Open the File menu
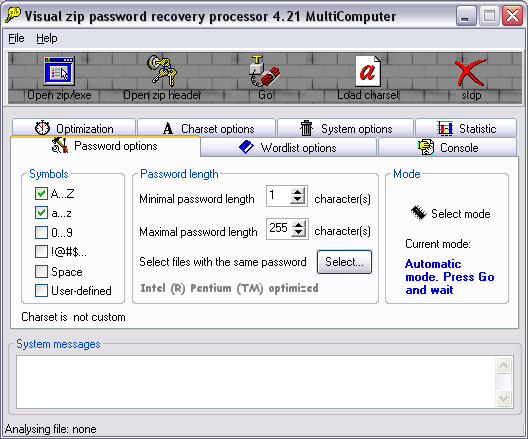 [x=16, y=38]
